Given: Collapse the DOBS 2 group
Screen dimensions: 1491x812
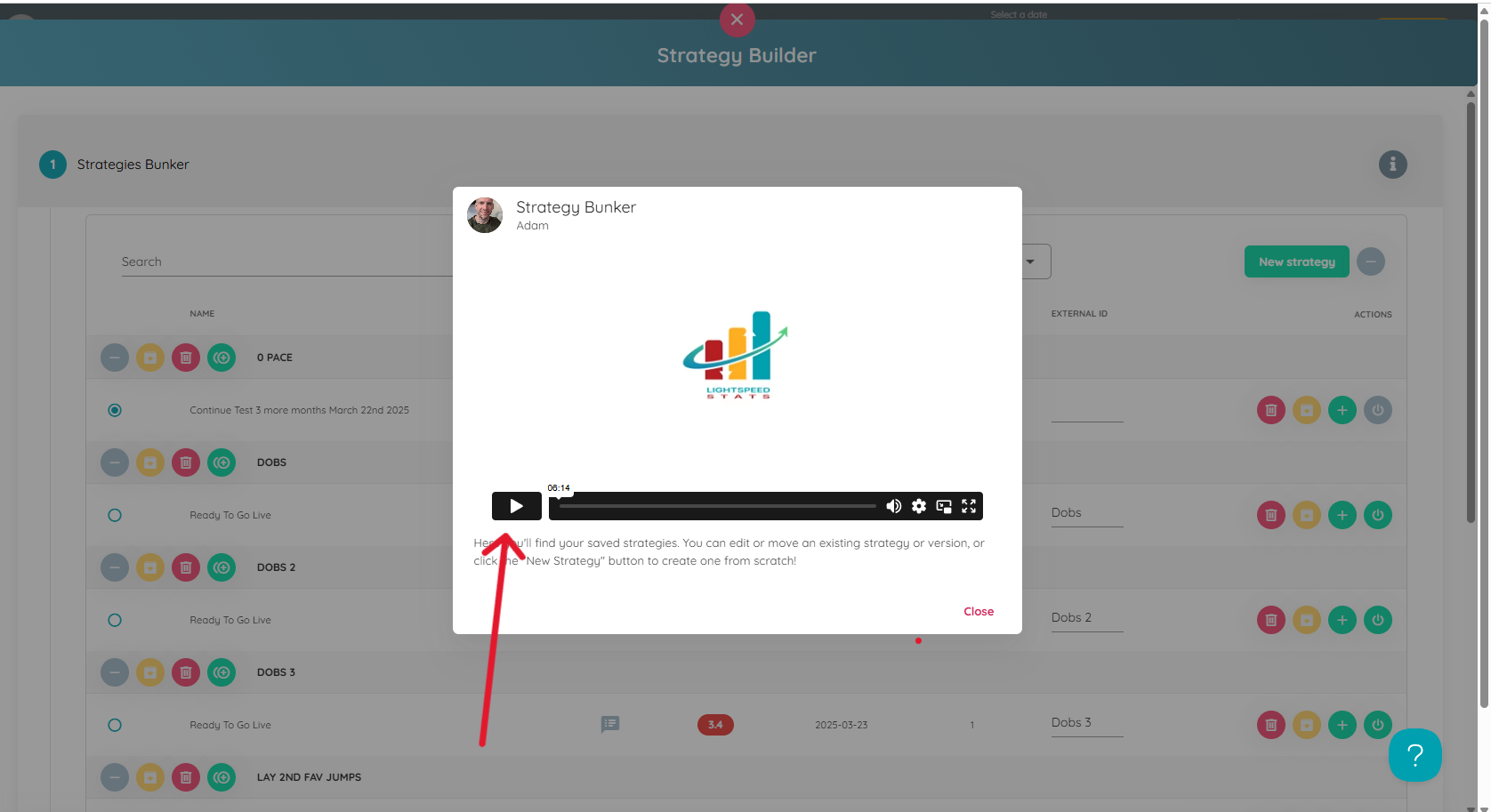Looking at the screenshot, I should (x=114, y=567).
